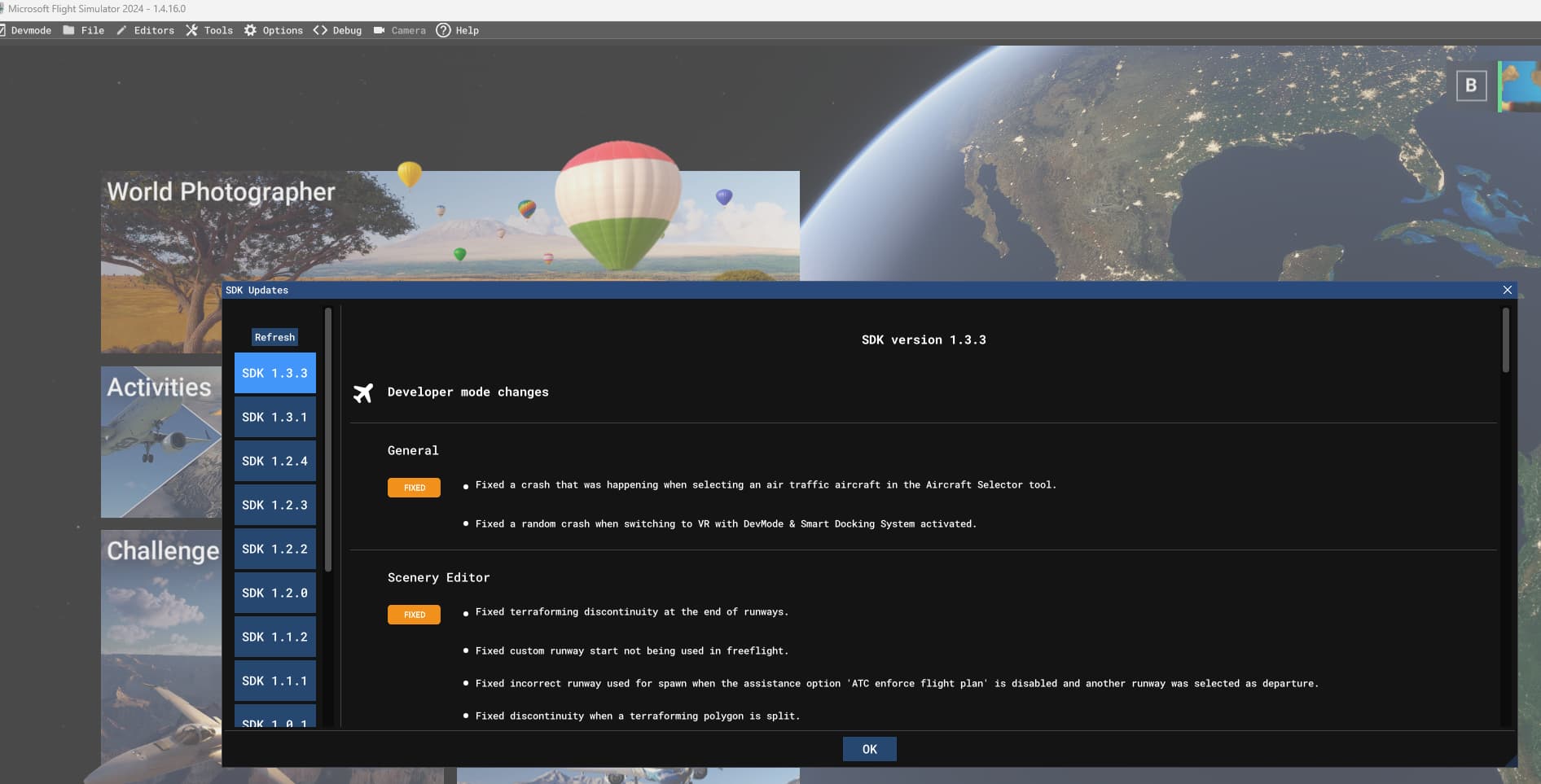
Task: Click the camera icon in menu bar
Action: click(379, 30)
